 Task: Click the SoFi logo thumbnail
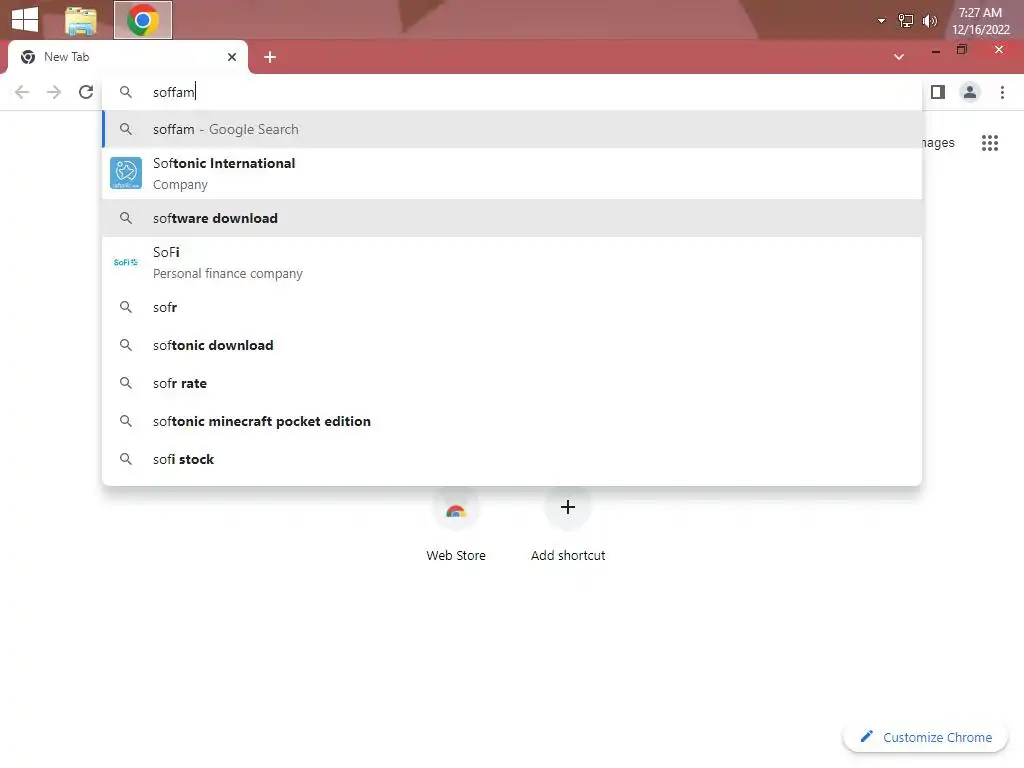coord(126,263)
